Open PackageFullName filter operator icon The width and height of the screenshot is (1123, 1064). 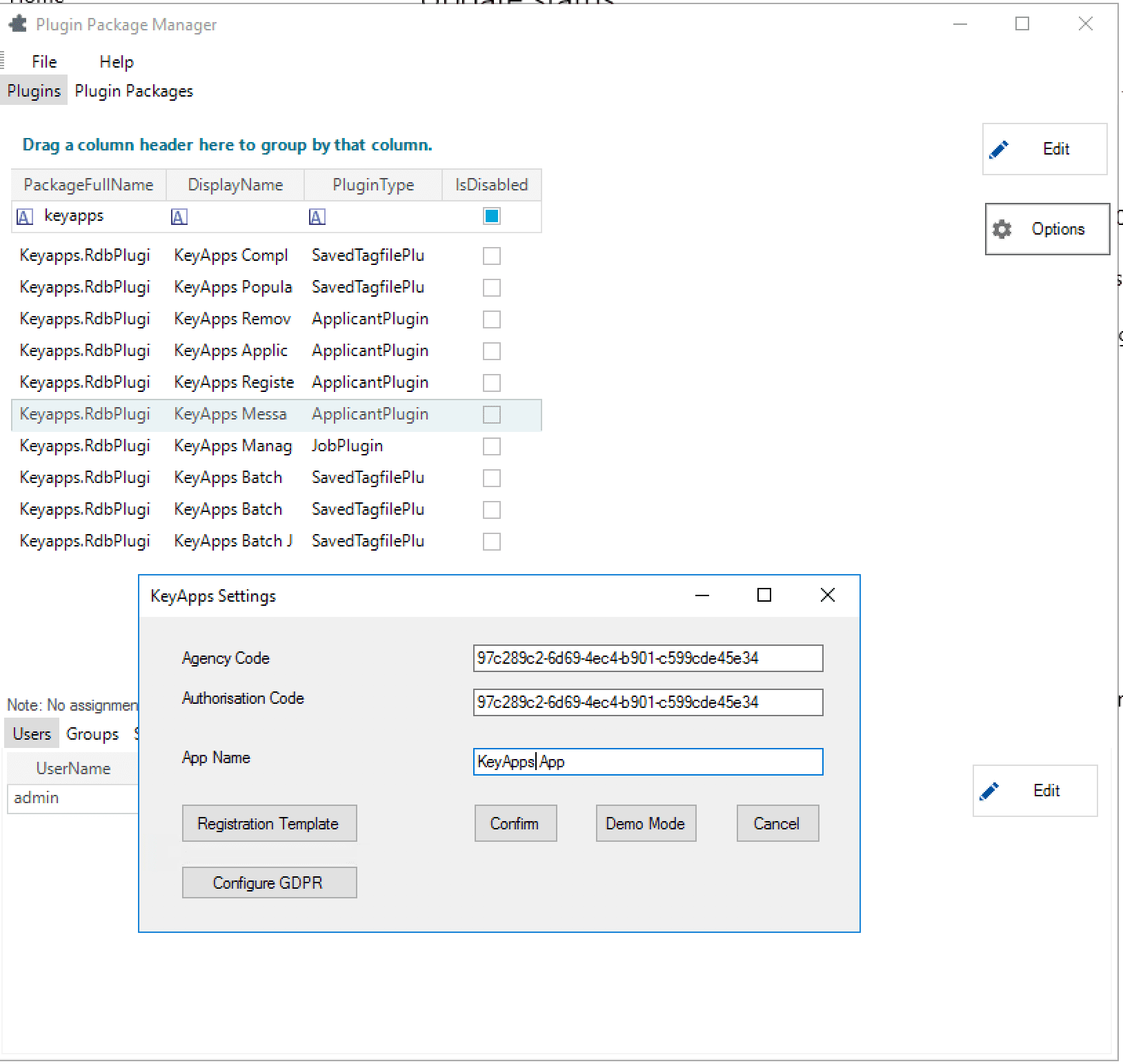(x=24, y=217)
